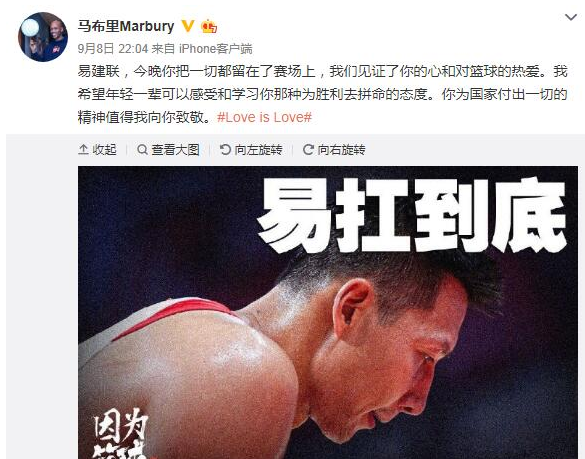Click the magnifier icon for 查看大图
This screenshot has height=459, width=585.
(142, 150)
